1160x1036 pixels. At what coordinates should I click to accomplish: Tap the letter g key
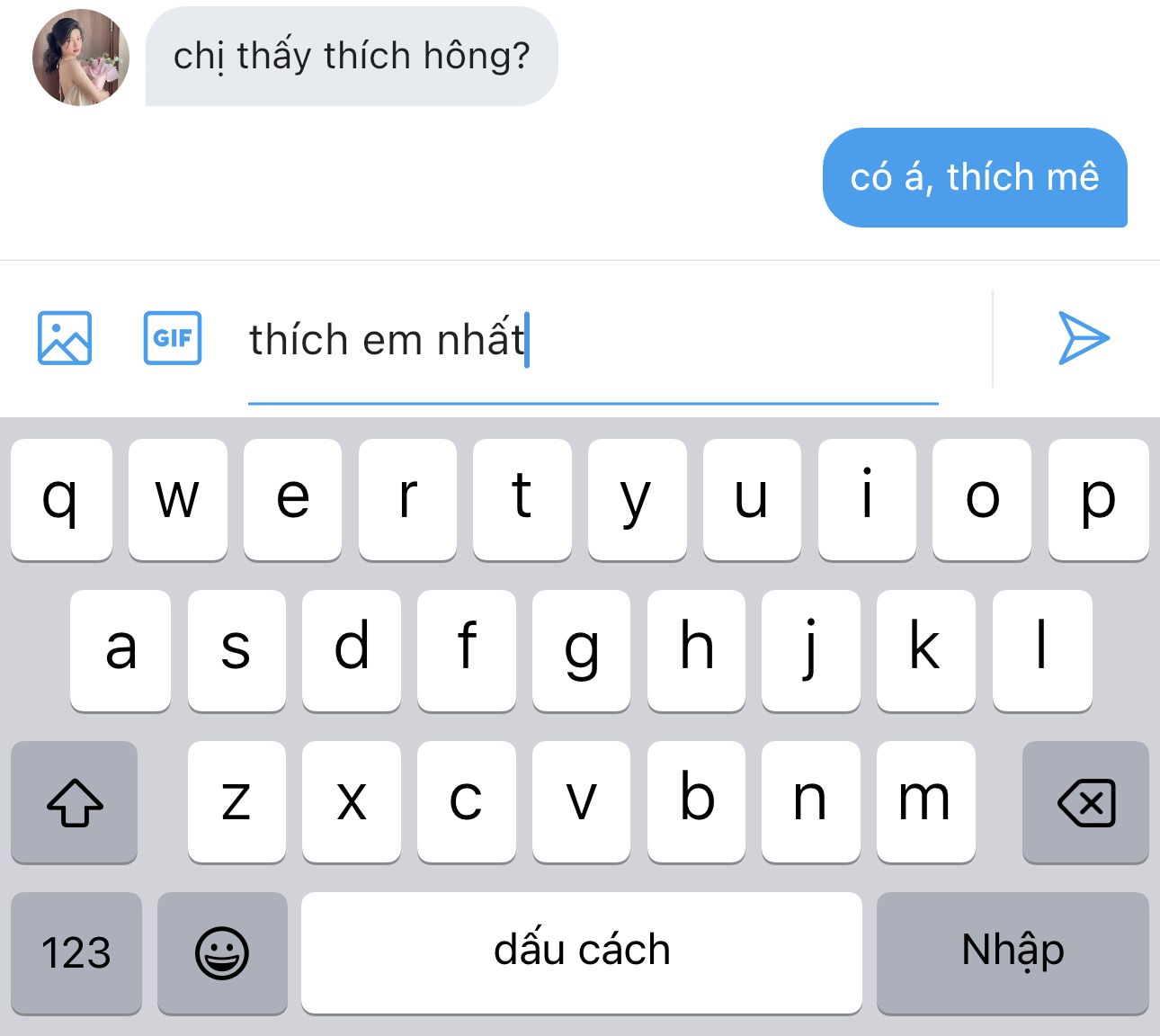[x=581, y=651]
